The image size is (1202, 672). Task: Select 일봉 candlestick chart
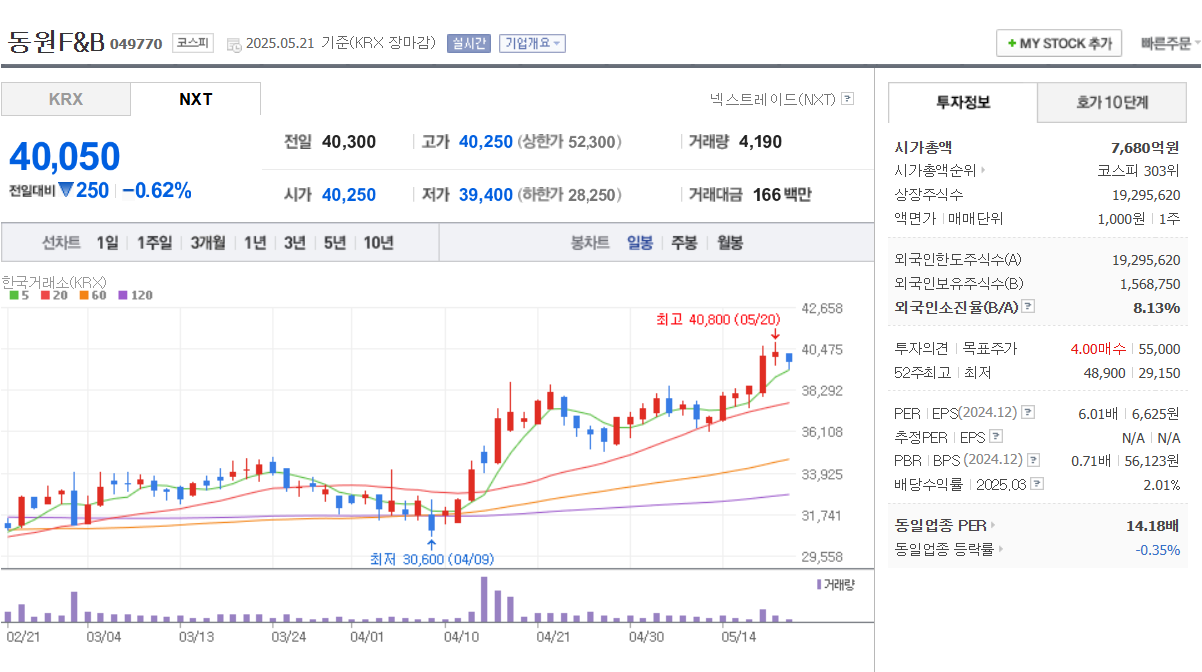pyautogui.click(x=640, y=243)
